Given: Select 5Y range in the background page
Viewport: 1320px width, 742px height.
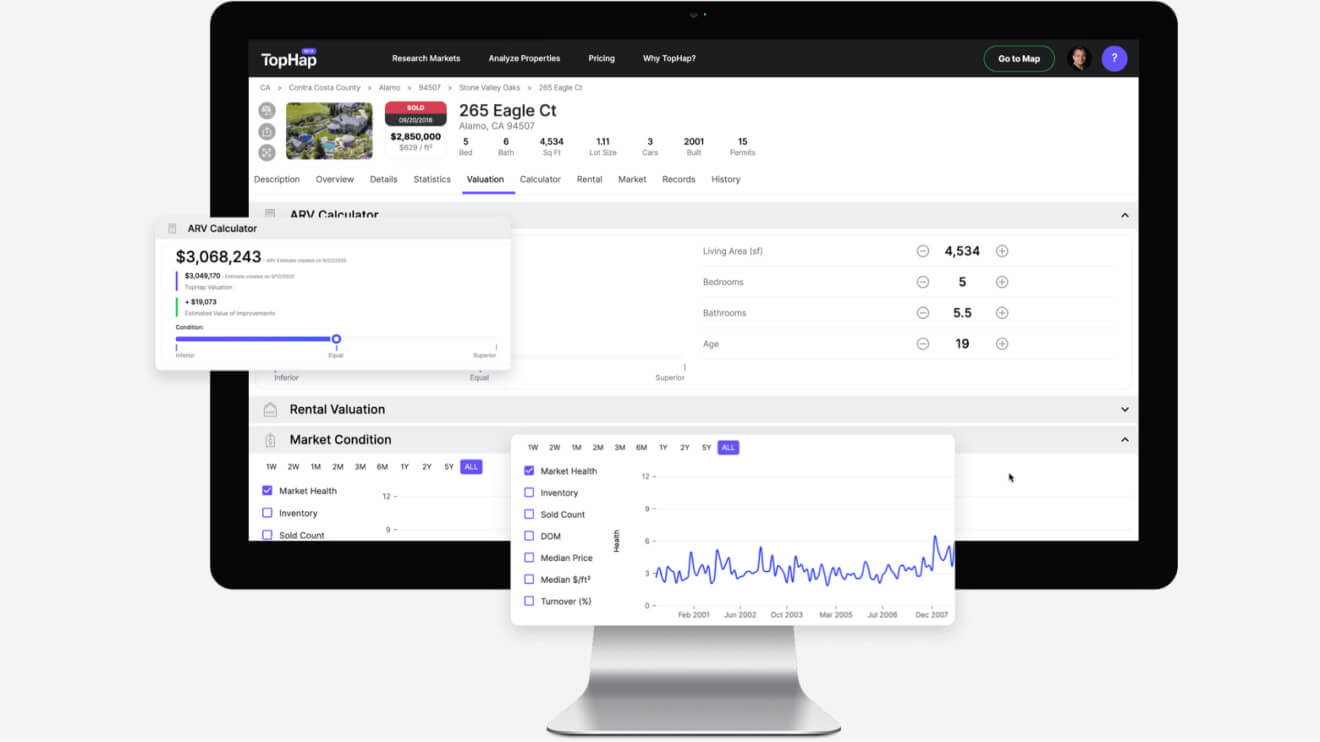Looking at the screenshot, I should pyautogui.click(x=449, y=467).
